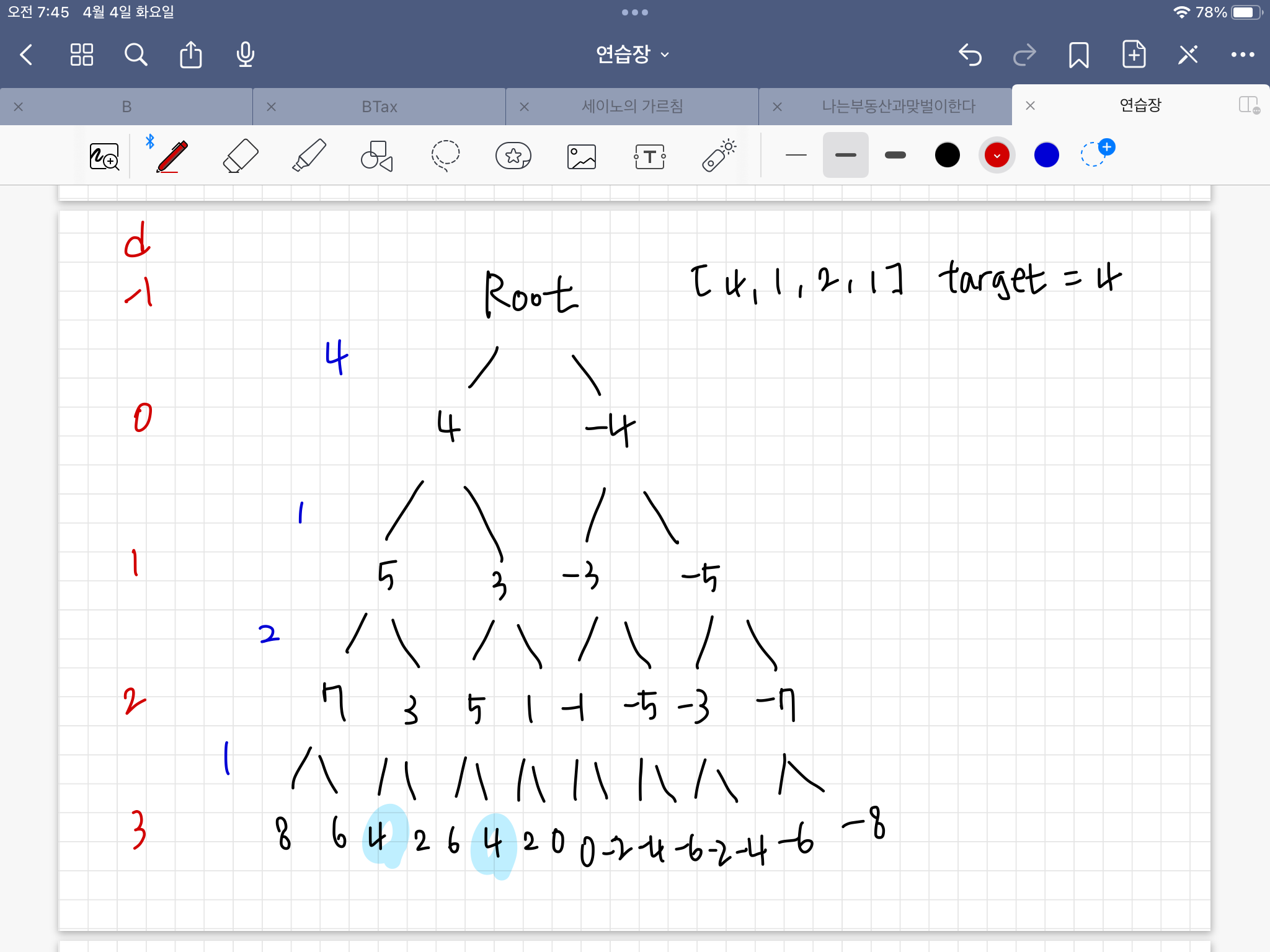Screen dimensions: 1270x952
Task: Choose the blue pen color
Action: pos(1046,155)
